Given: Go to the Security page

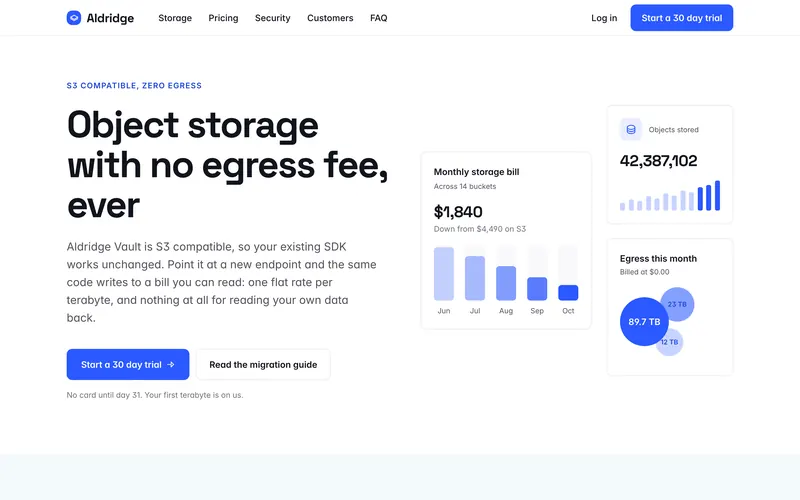Looking at the screenshot, I should (272, 18).
